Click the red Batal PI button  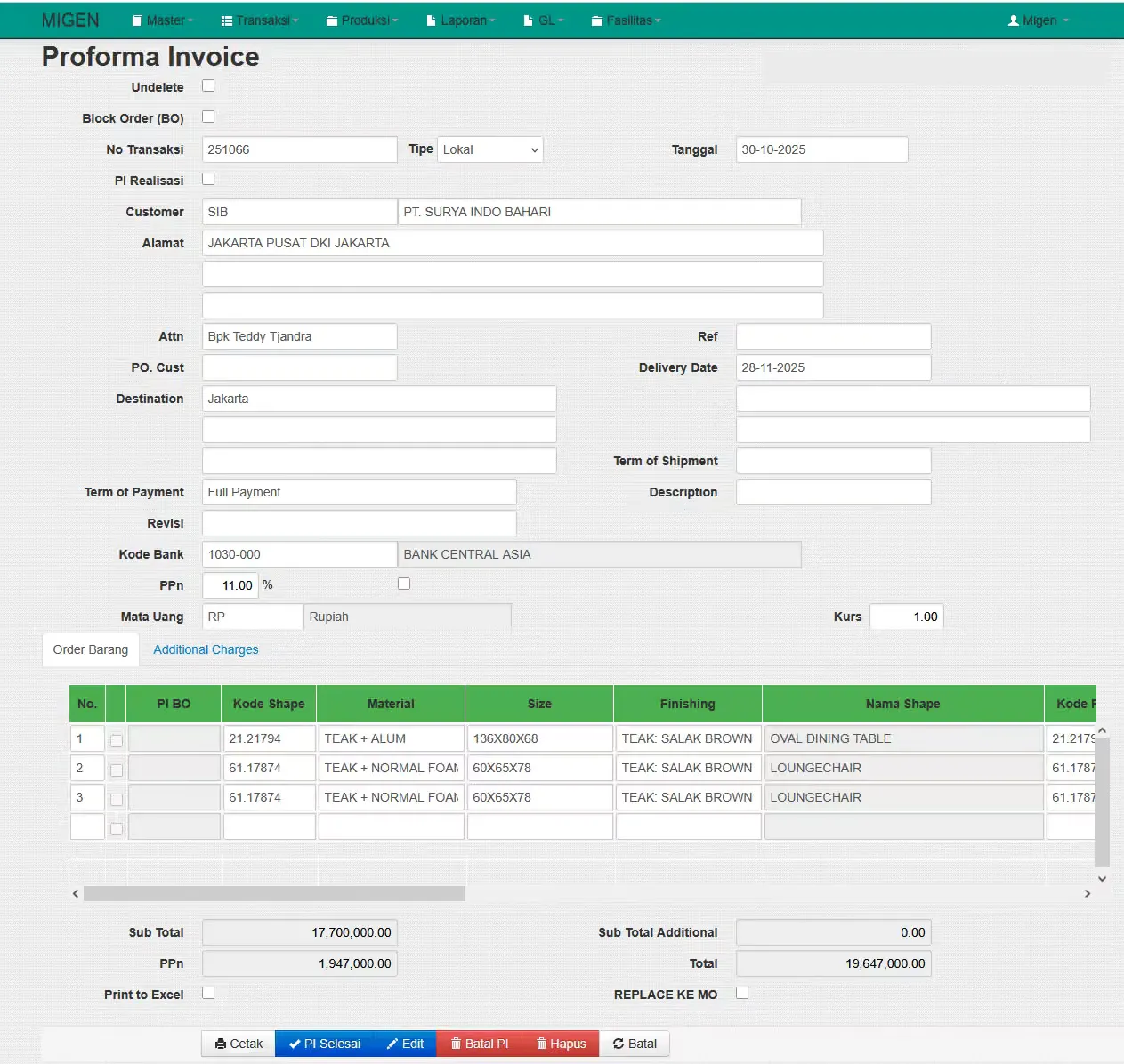tap(479, 1044)
